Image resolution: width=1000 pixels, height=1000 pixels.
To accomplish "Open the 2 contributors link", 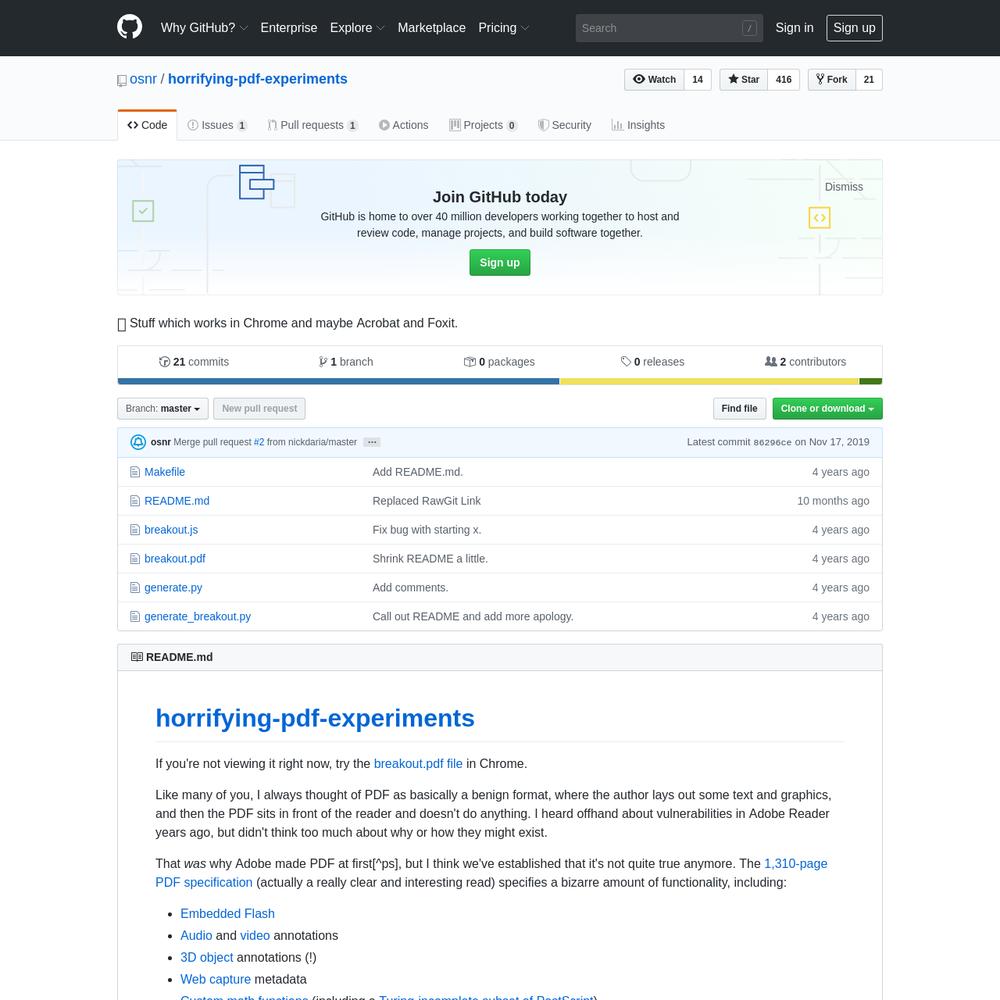I will click(x=805, y=362).
